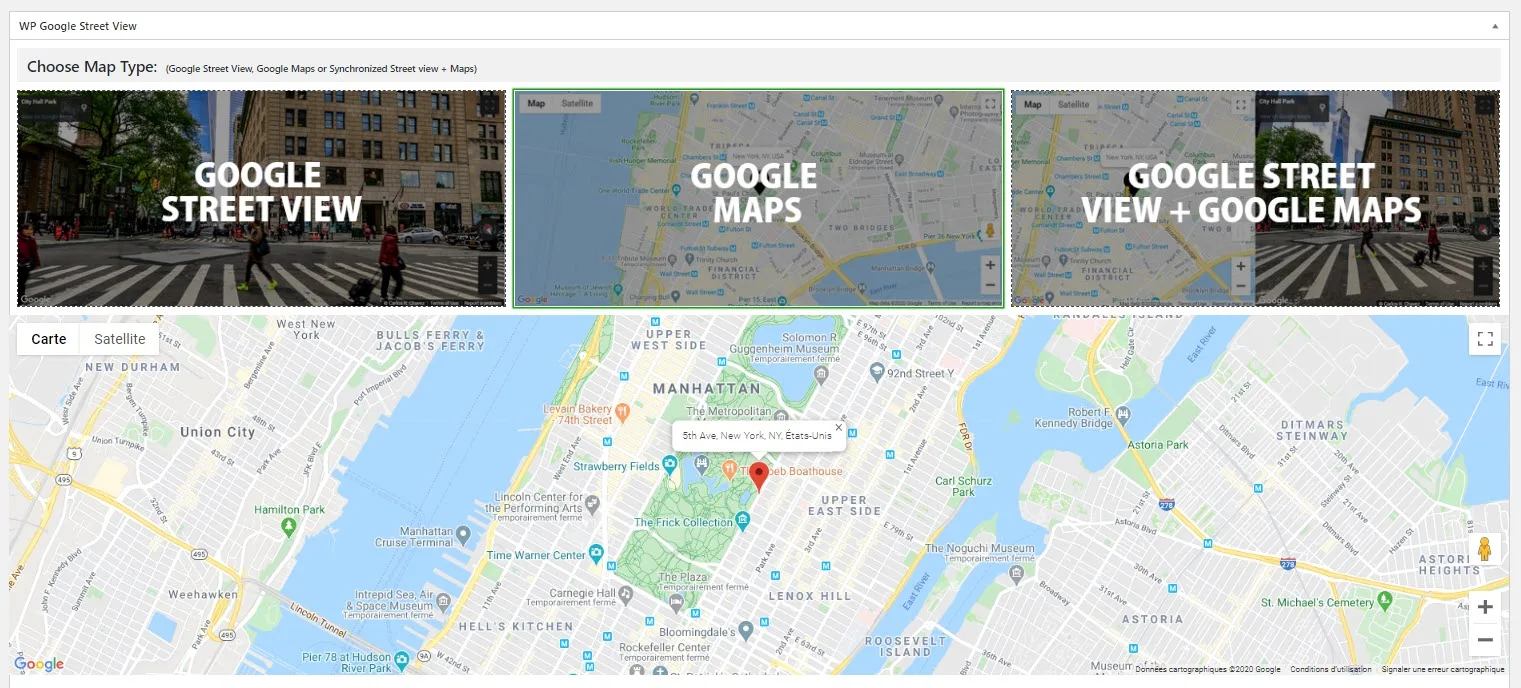Image resolution: width=1521 pixels, height=688 pixels.
Task: Zoom out using the minus icon
Action: 1485,639
